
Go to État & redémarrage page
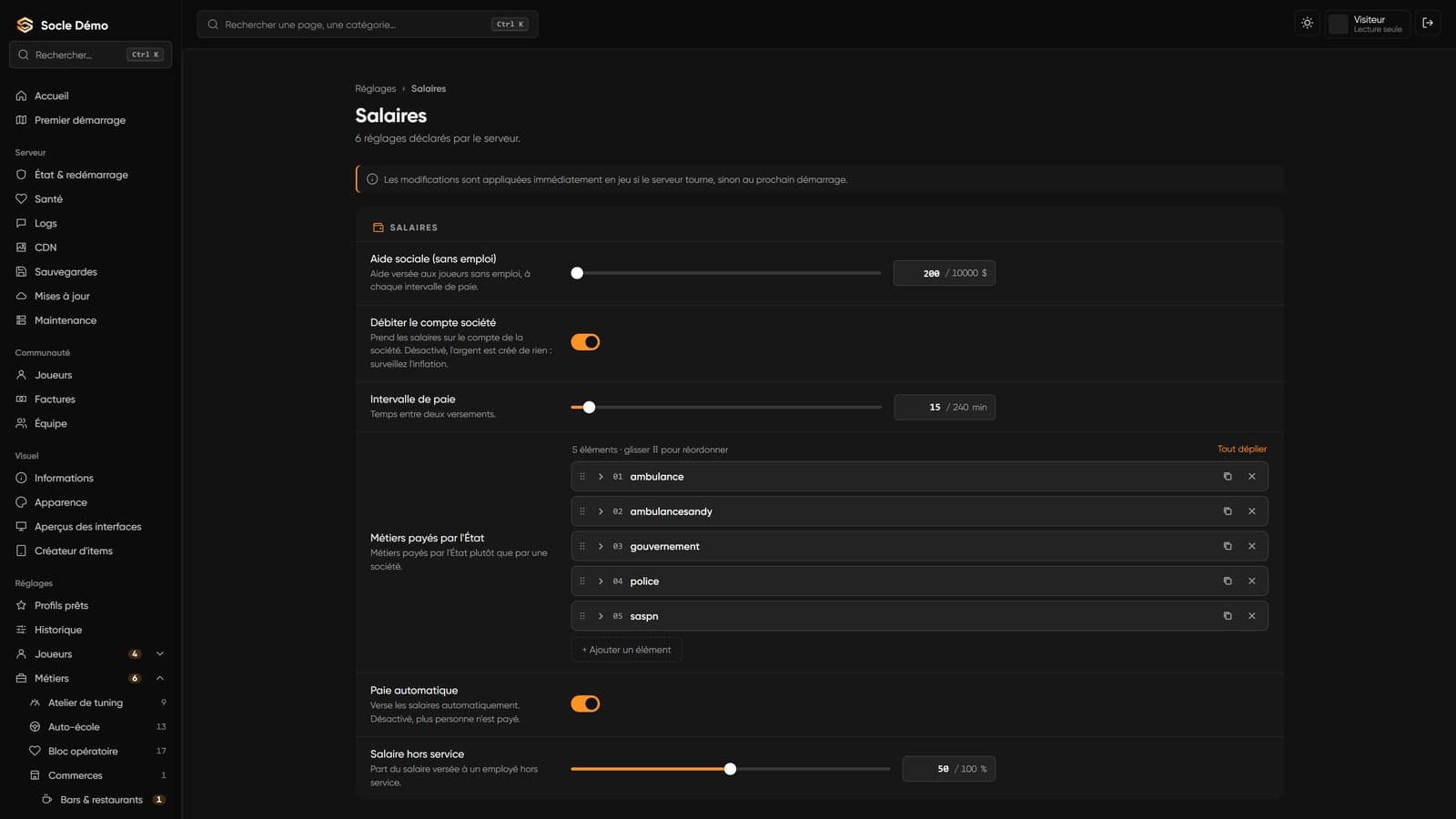(x=90, y=175)
